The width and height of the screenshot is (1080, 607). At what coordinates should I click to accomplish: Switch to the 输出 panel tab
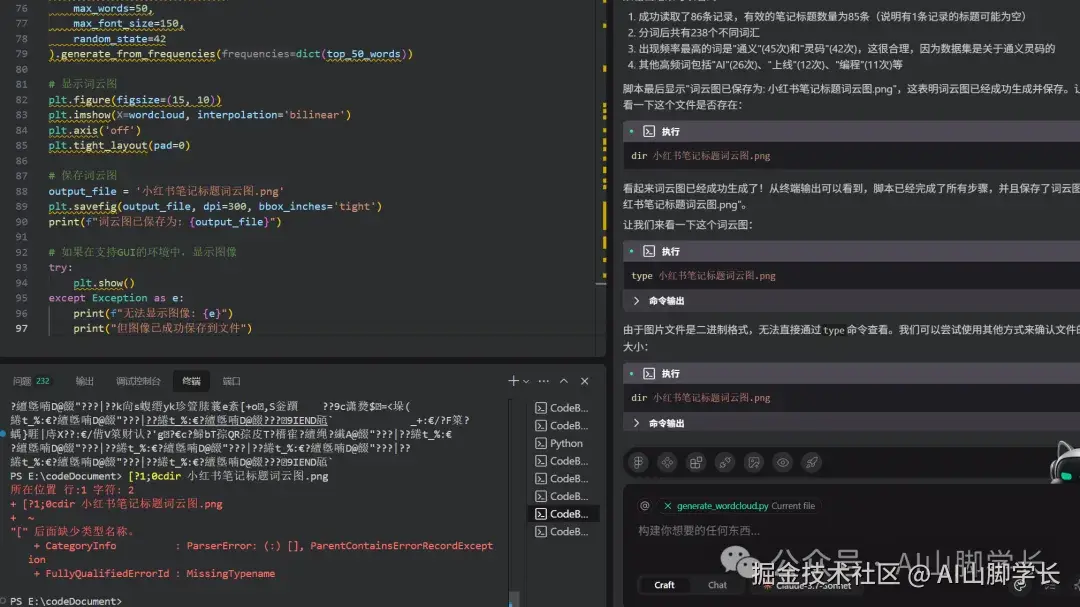coord(84,380)
